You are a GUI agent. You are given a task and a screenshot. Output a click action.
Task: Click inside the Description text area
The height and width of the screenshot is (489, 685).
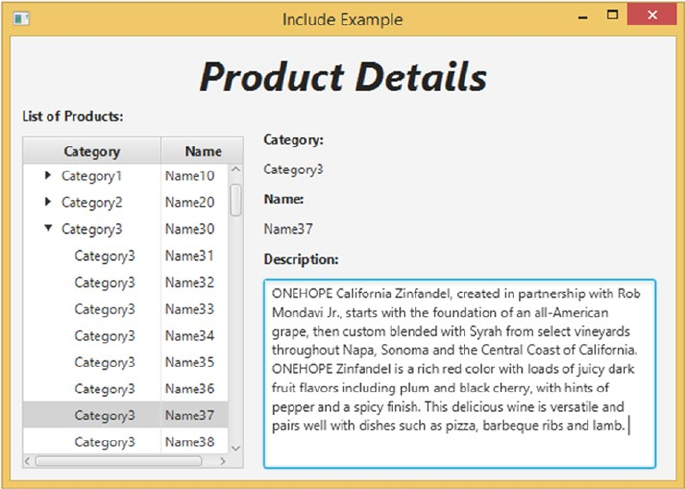460,374
